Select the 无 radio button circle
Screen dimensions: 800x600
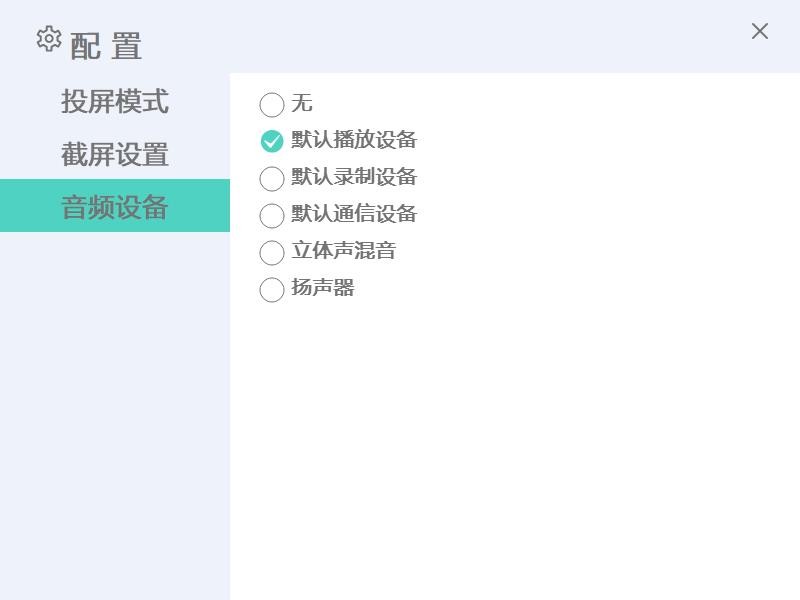coord(272,104)
